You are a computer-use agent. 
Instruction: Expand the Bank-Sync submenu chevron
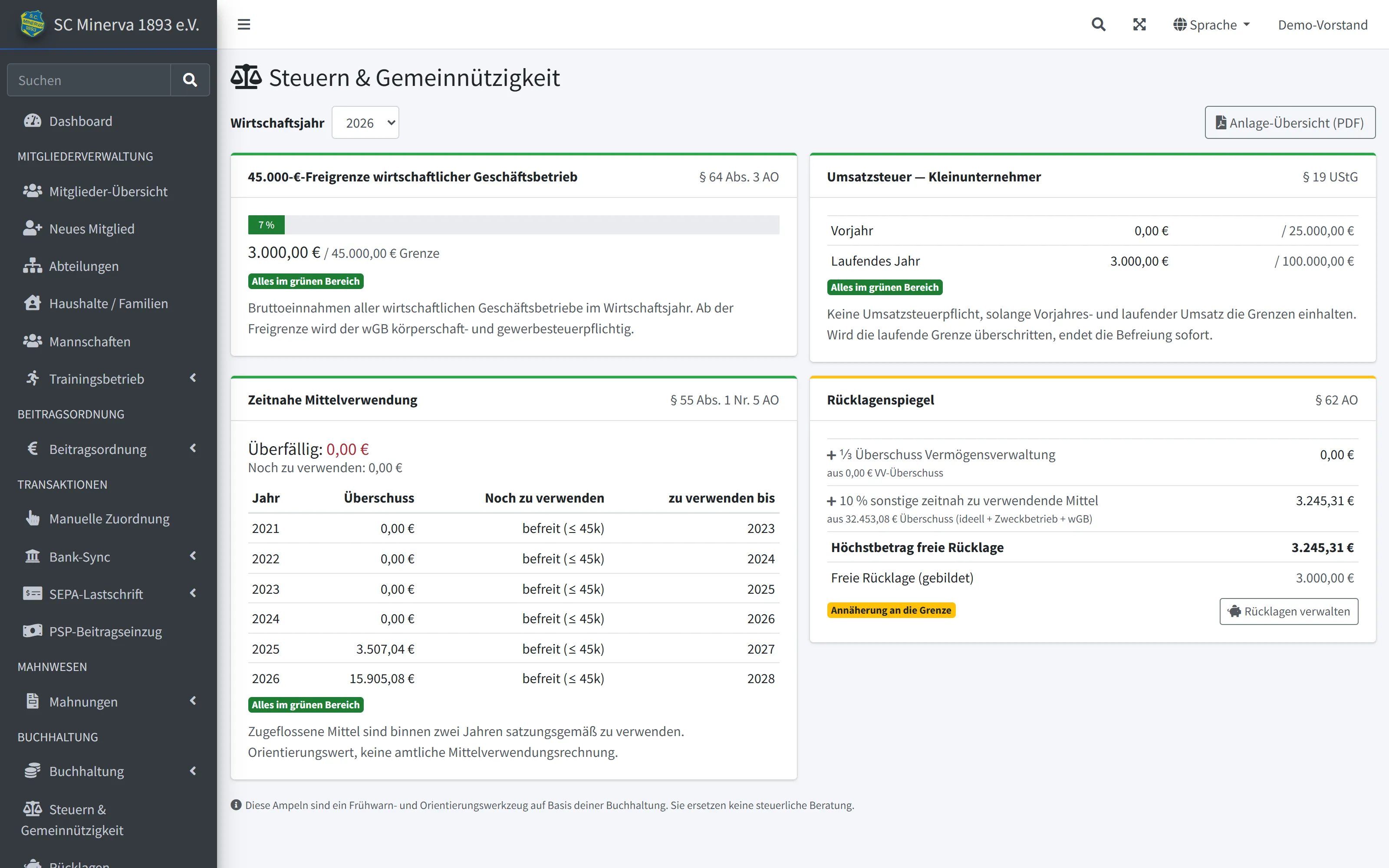point(193,556)
